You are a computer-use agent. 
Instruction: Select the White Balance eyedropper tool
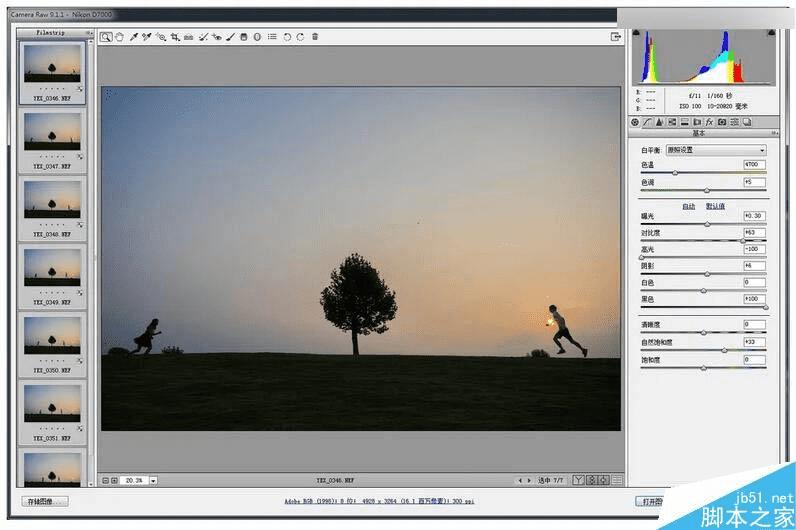tap(134, 37)
